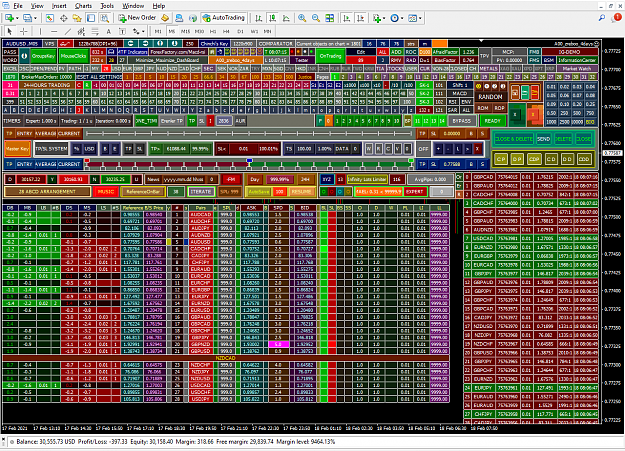The height and width of the screenshot is (451, 625).
Task: Toggle the yellow AutoSave switch
Action: click(258, 192)
